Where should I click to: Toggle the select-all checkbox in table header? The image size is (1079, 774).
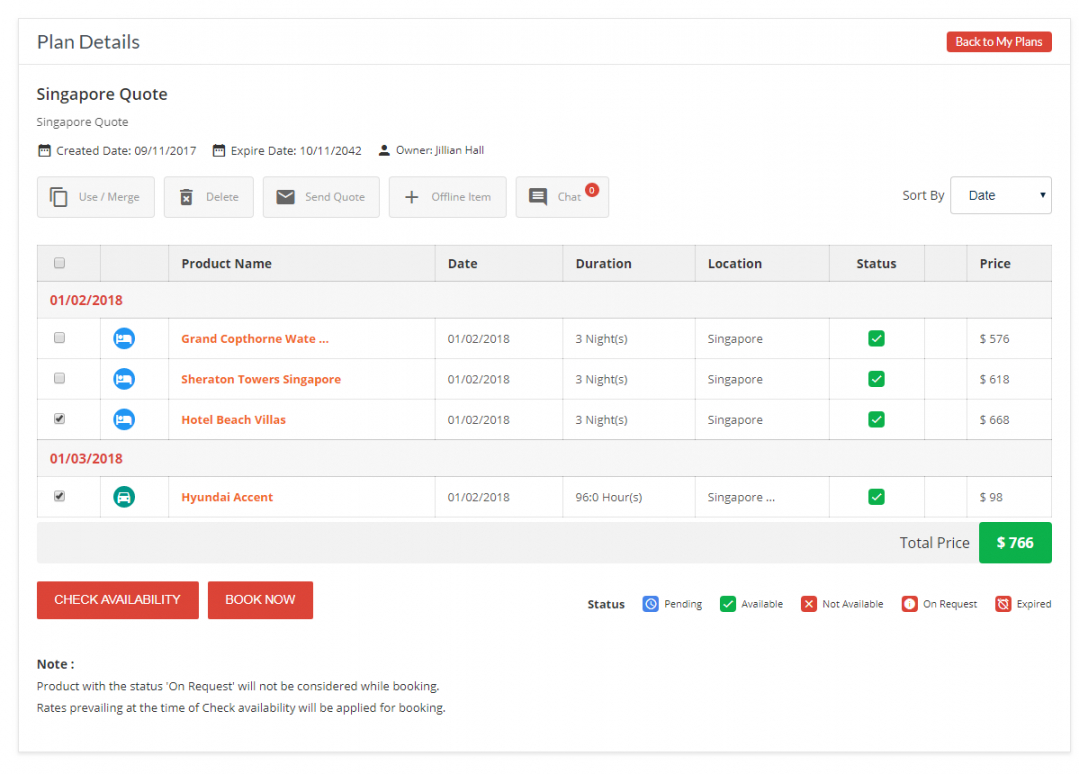click(59, 263)
